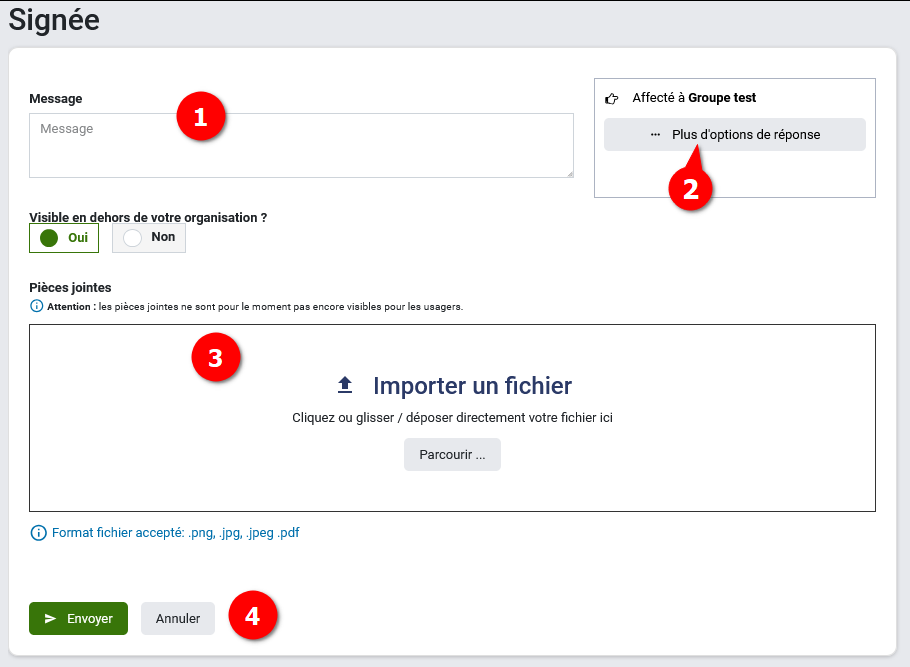Image resolution: width=910 pixels, height=667 pixels.
Task: Click red numbered marker 3
Action: (215, 360)
